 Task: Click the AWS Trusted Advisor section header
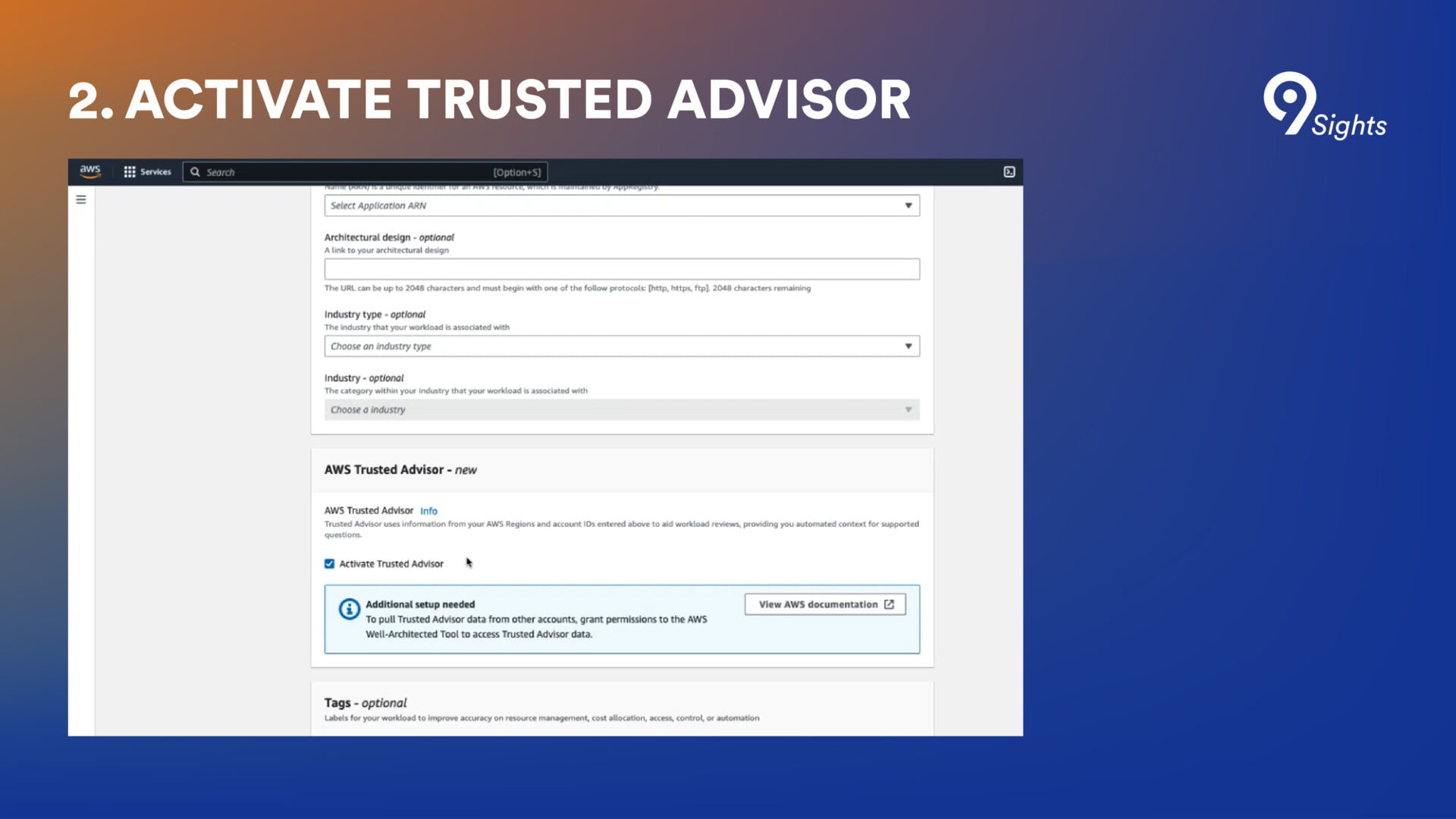point(400,469)
